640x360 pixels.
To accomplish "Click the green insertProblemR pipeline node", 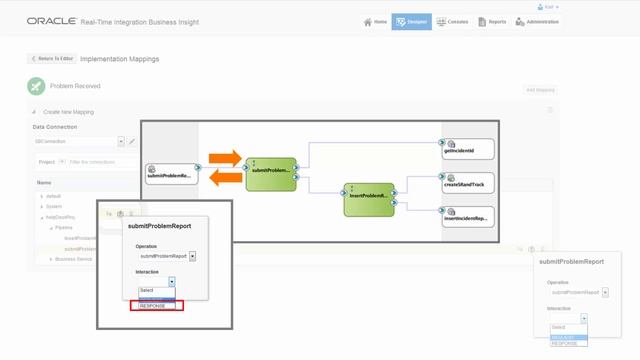I will pos(369,200).
